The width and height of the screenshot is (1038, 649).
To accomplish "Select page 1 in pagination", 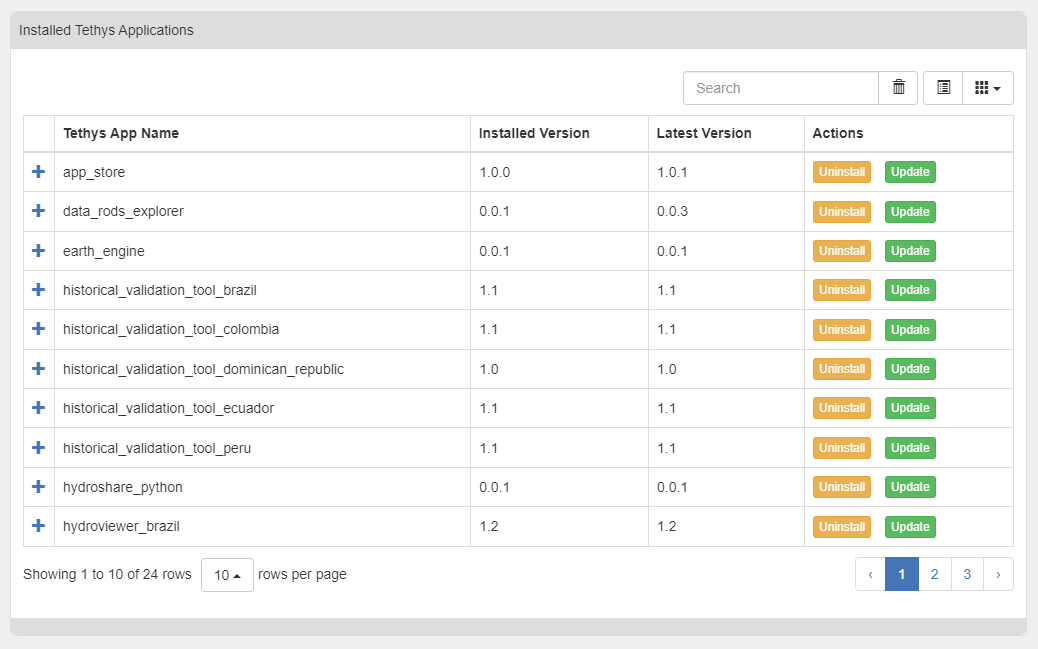I will [x=902, y=574].
